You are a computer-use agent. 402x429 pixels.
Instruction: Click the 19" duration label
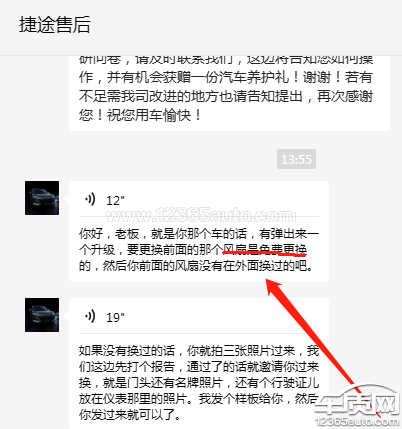click(x=115, y=317)
